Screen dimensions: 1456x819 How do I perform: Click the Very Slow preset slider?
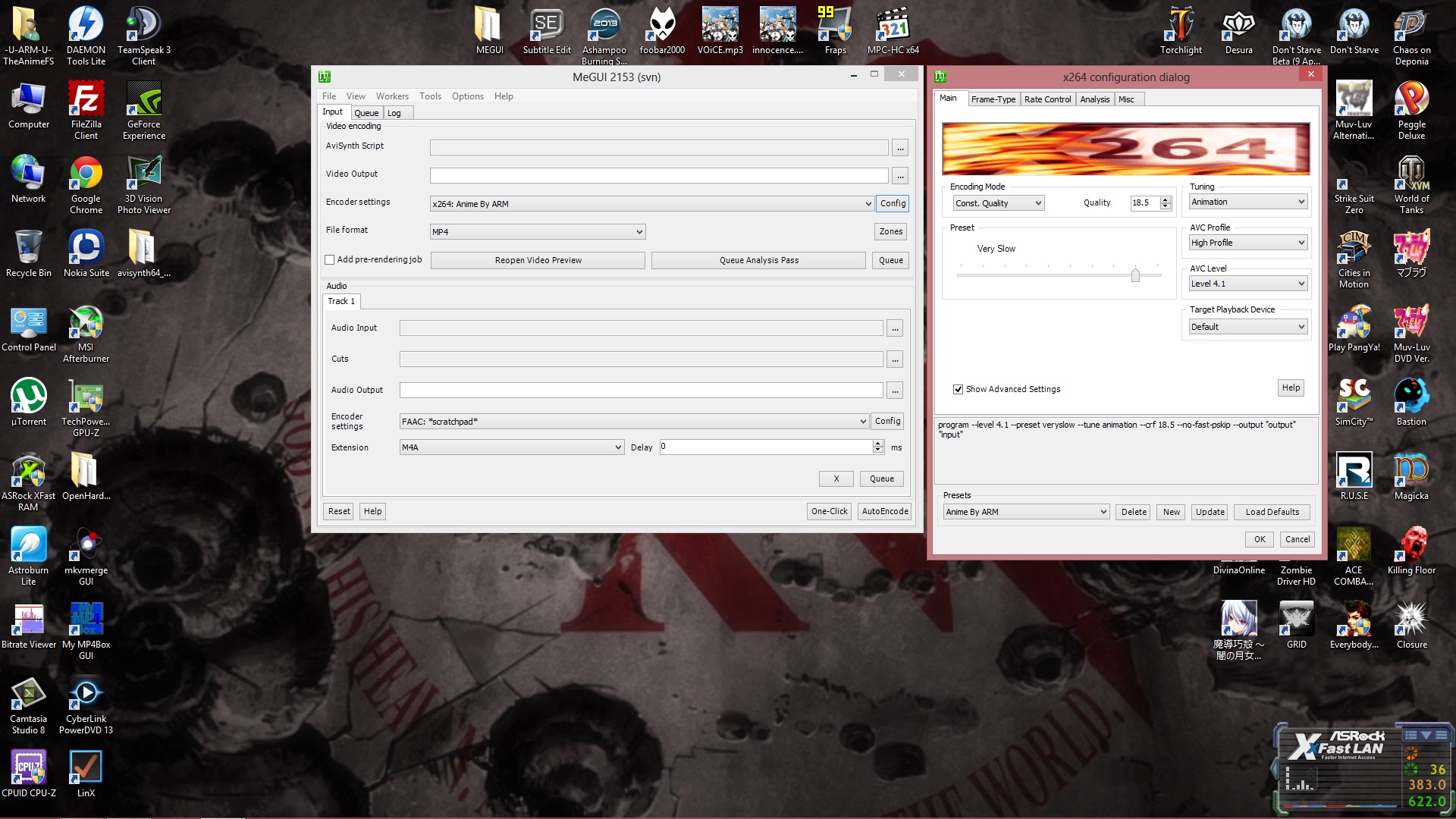[1135, 275]
